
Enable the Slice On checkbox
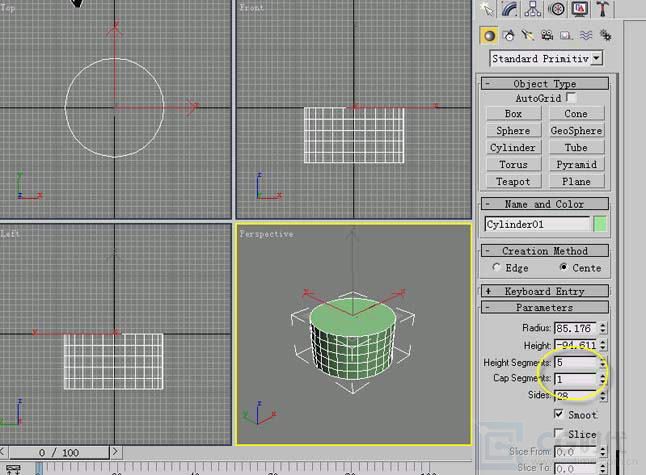(559, 433)
